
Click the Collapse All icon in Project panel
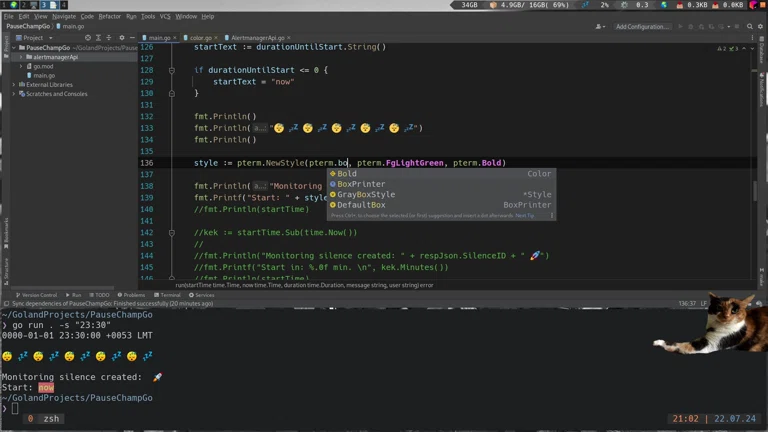pyautogui.click(x=109, y=38)
